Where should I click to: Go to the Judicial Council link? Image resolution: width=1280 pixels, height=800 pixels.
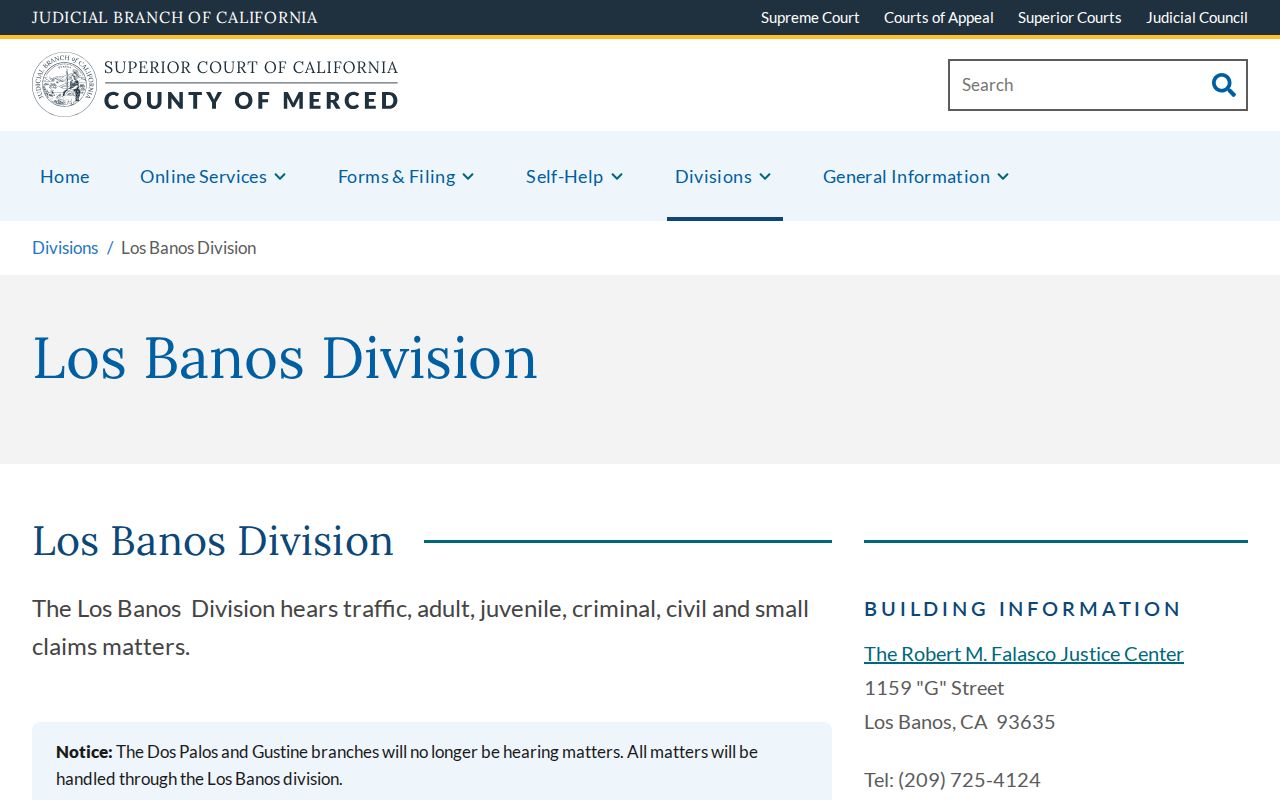[x=1197, y=18]
